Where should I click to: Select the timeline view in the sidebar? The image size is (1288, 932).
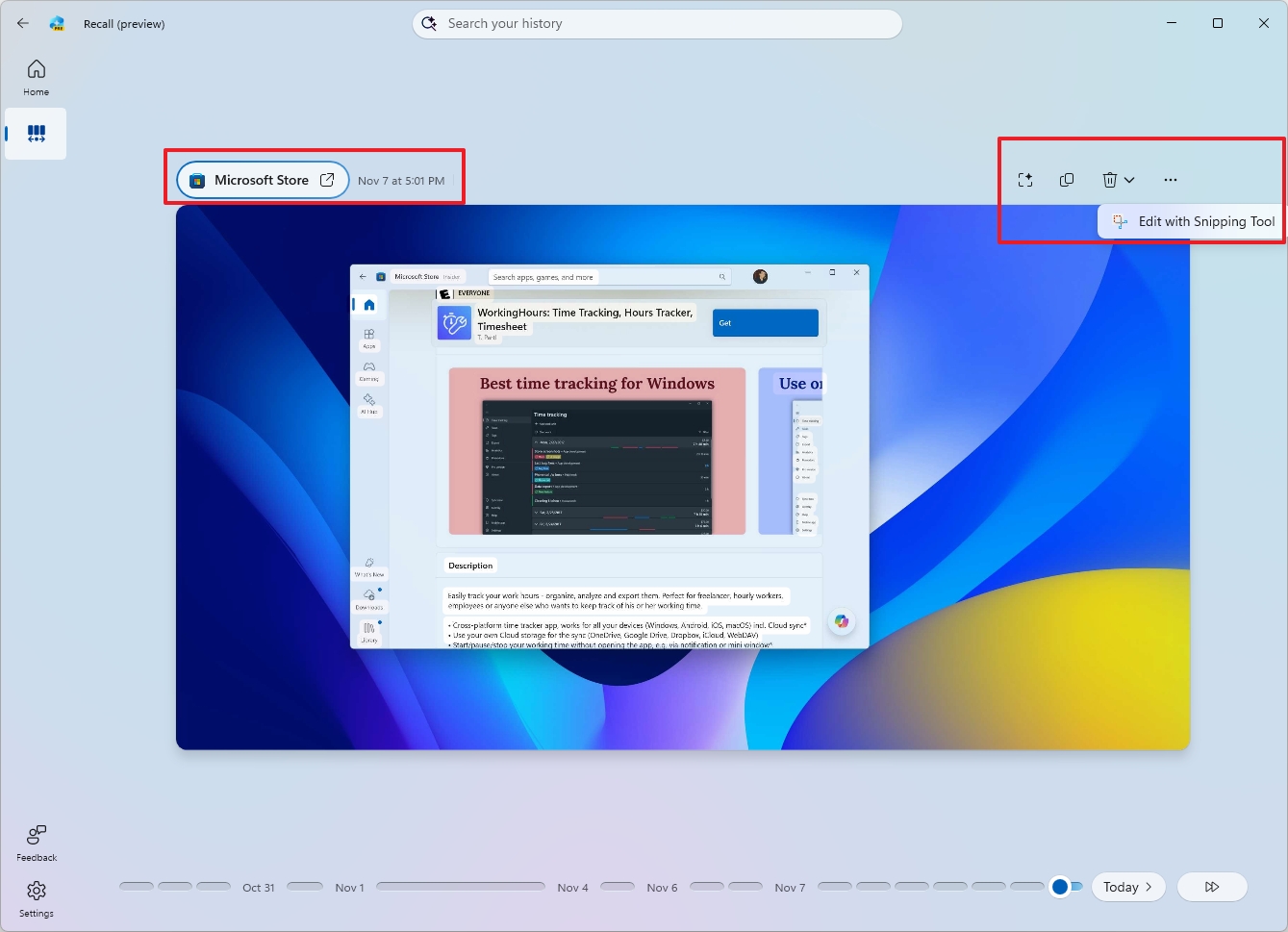(x=36, y=134)
